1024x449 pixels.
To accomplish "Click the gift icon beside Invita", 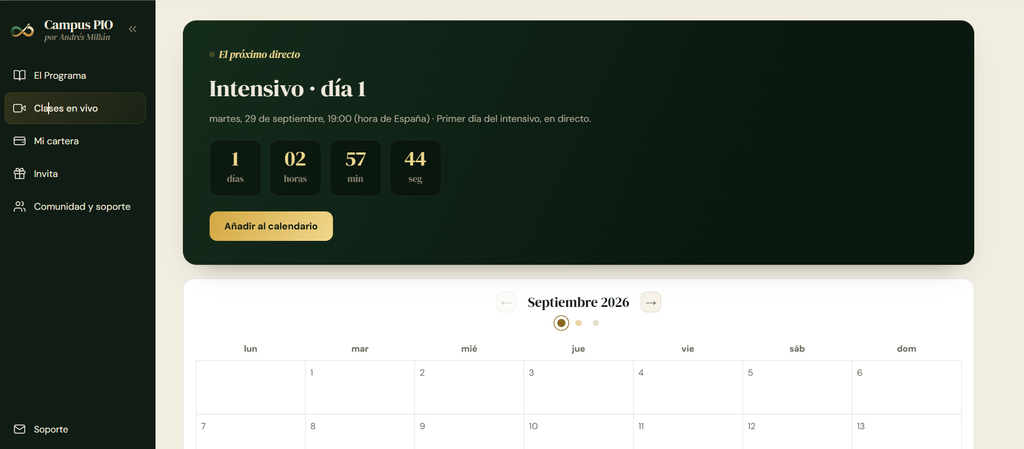I will pos(20,174).
